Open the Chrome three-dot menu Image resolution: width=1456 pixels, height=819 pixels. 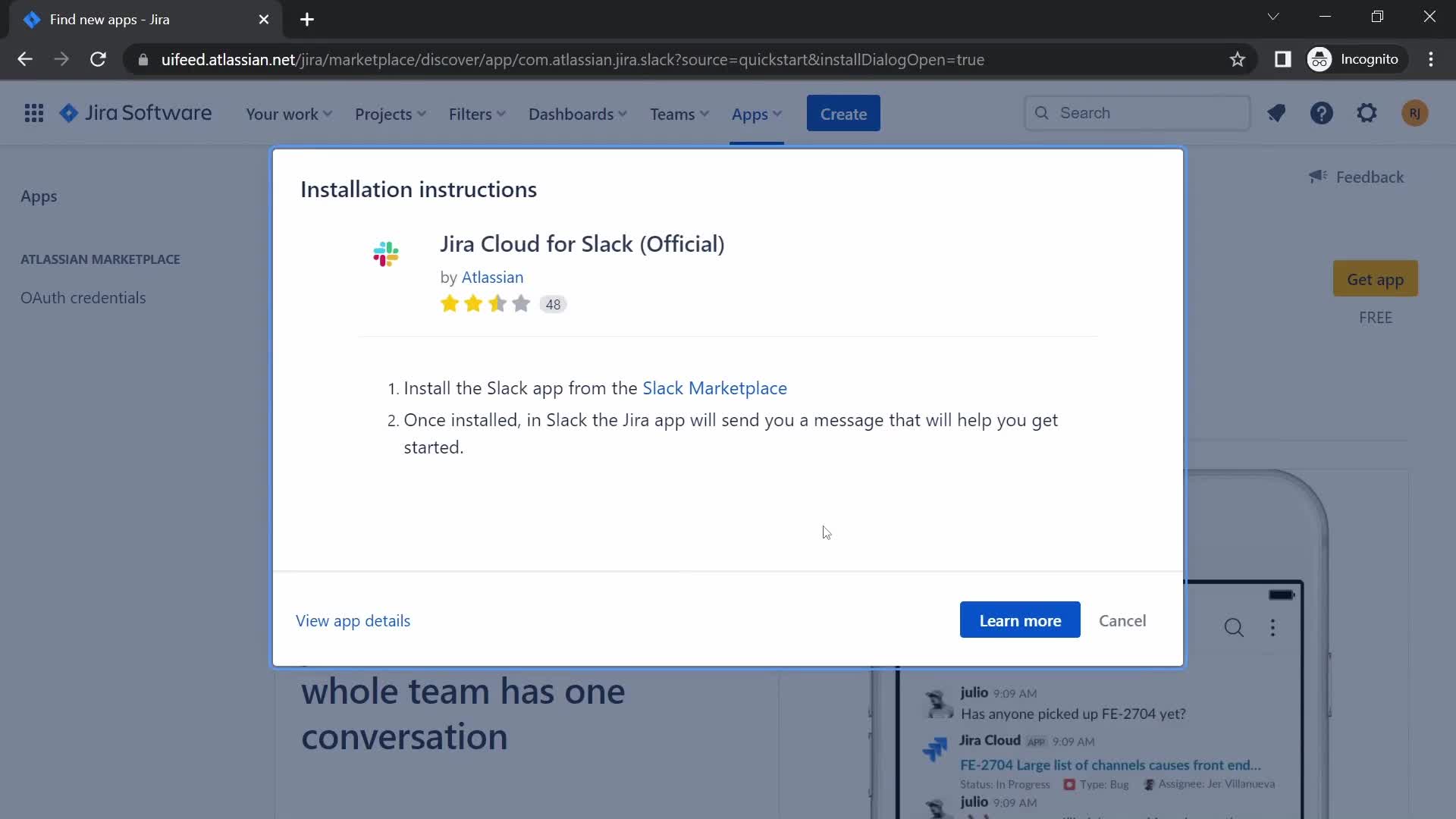(x=1431, y=59)
